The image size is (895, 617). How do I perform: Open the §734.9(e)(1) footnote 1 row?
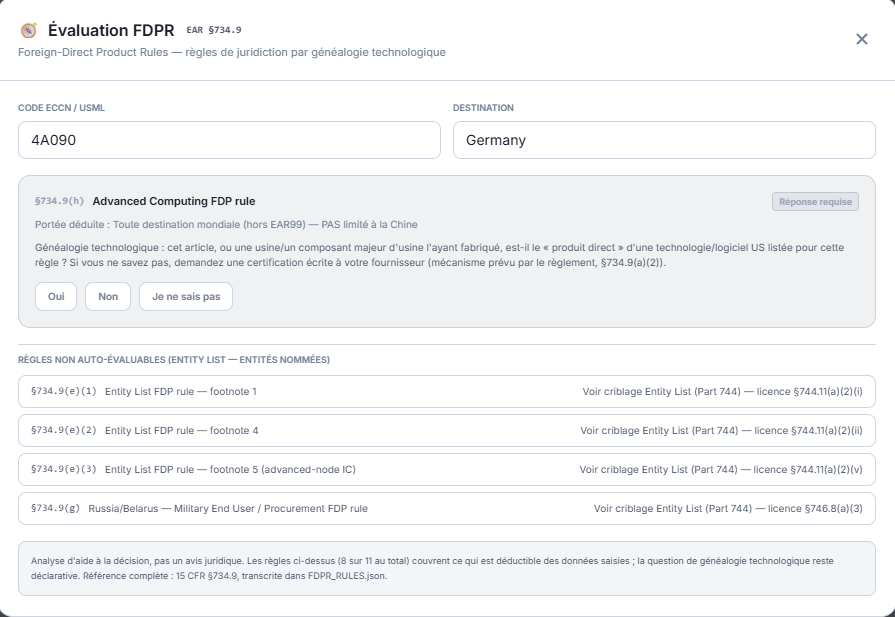447,392
